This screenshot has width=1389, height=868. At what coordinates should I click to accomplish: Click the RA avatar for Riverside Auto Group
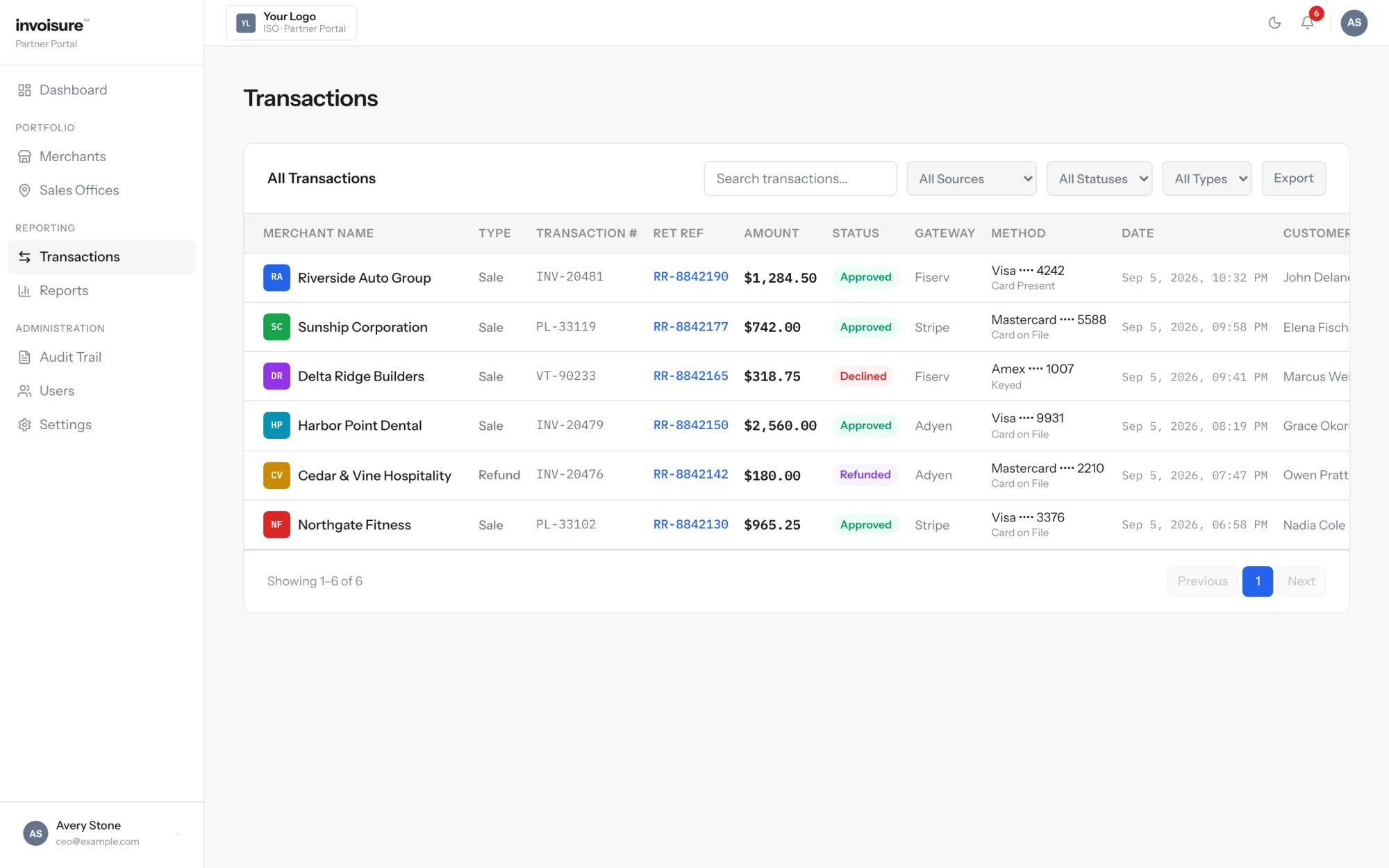point(276,277)
